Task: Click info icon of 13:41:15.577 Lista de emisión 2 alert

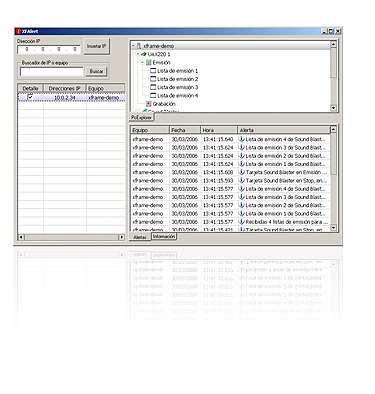Action: click(x=242, y=205)
